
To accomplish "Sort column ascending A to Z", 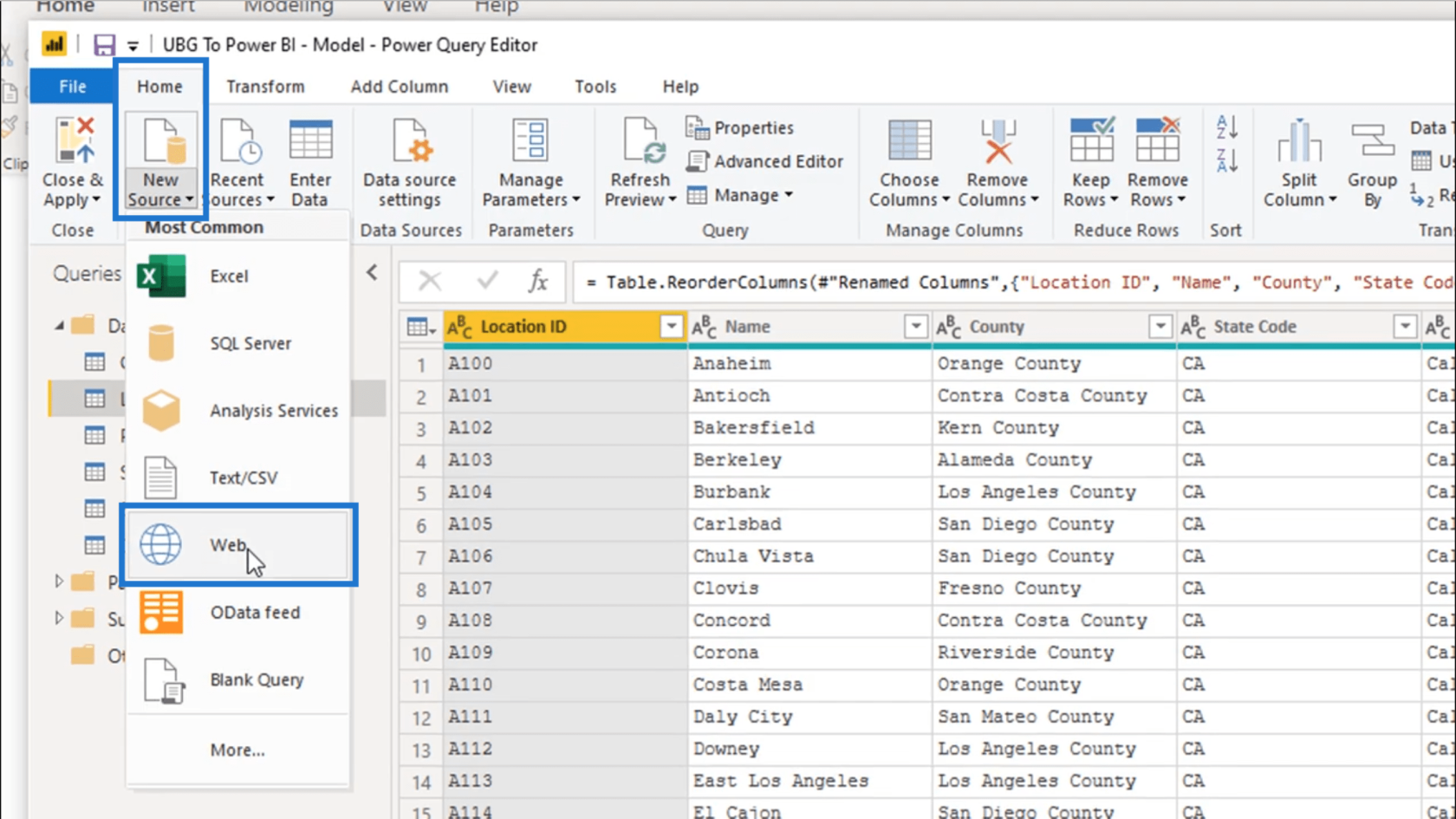I will pos(1226,127).
